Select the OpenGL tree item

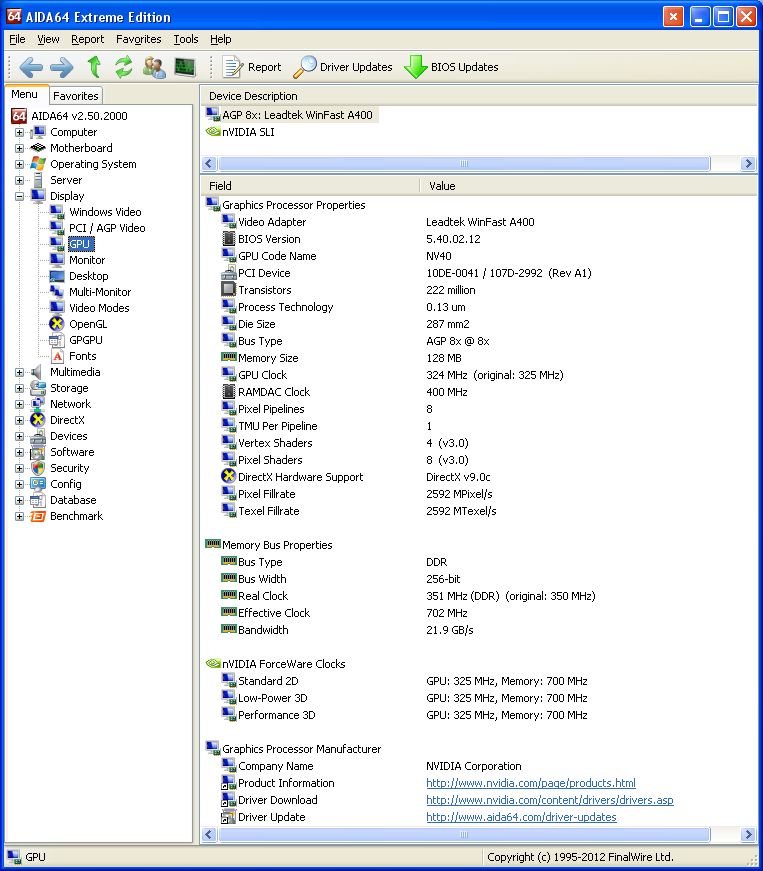(88, 324)
